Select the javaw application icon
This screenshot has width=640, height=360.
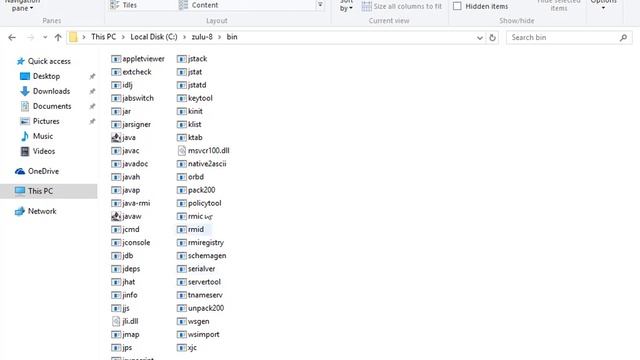pos(116,217)
